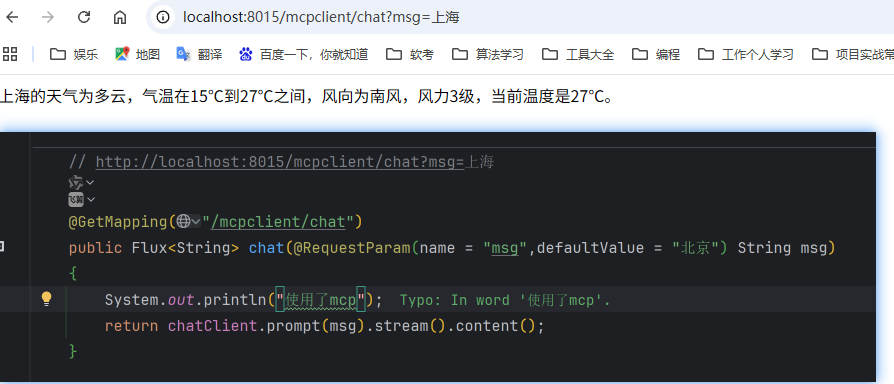Click the Typo inspection hint text
This screenshot has width=894, height=384.
click(505, 300)
